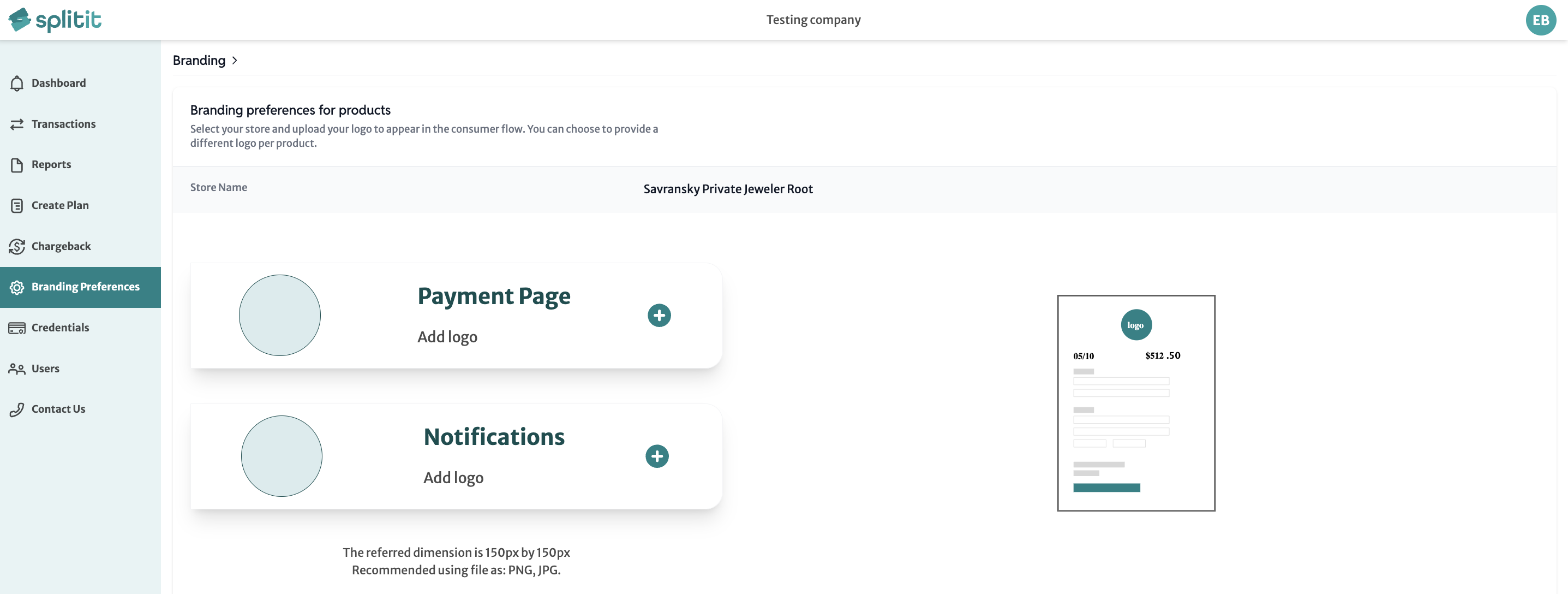The image size is (1568, 594).
Task: Click the Credentials card icon
Action: (x=17, y=328)
